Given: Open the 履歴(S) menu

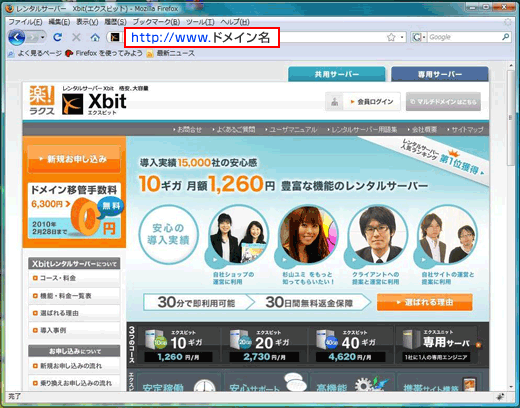Looking at the screenshot, I should (x=115, y=22).
